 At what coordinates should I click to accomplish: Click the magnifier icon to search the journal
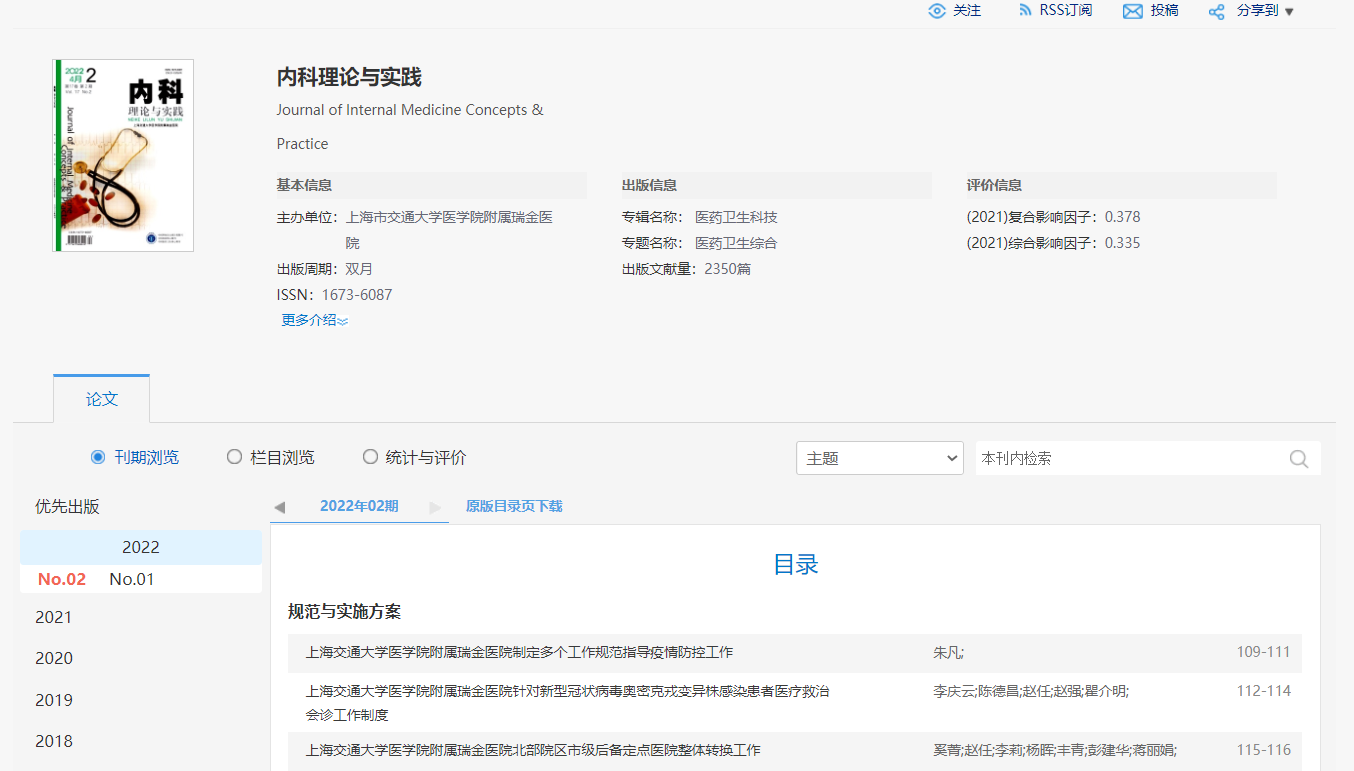coord(1298,458)
